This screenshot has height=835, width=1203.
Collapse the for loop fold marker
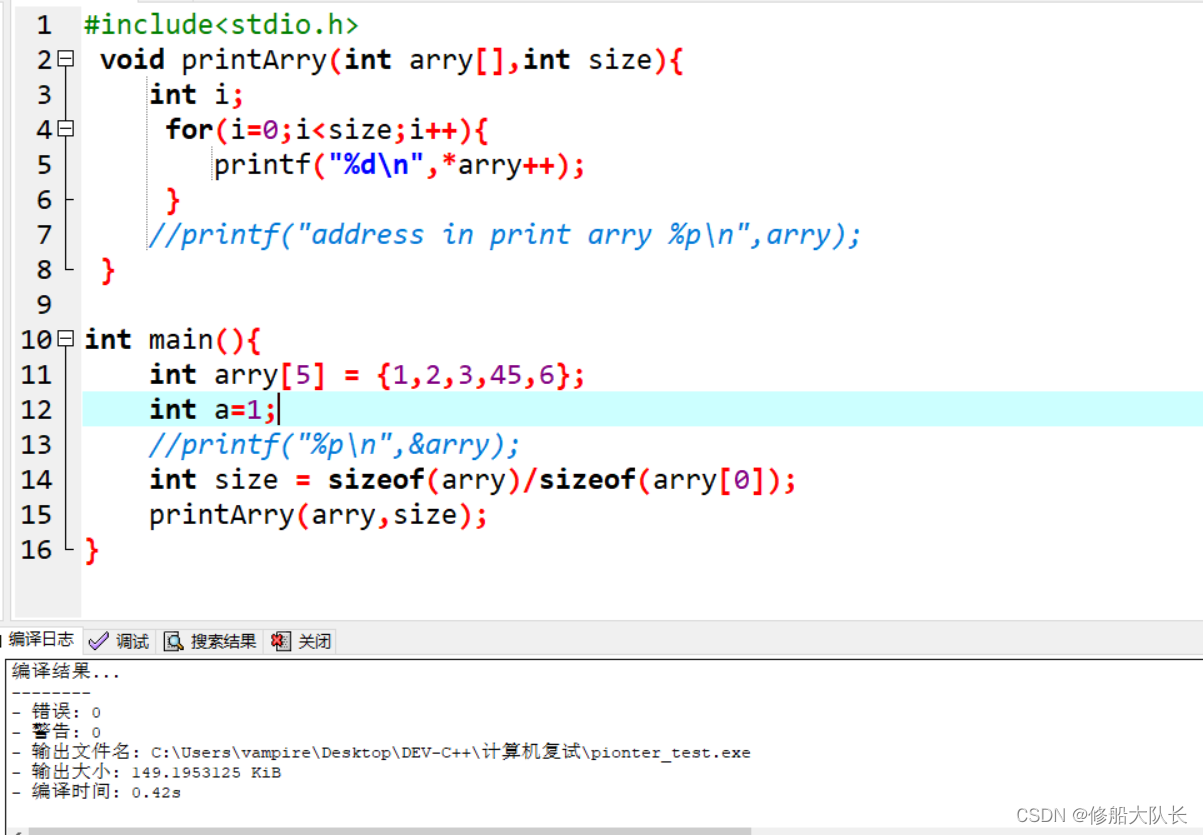(66, 129)
